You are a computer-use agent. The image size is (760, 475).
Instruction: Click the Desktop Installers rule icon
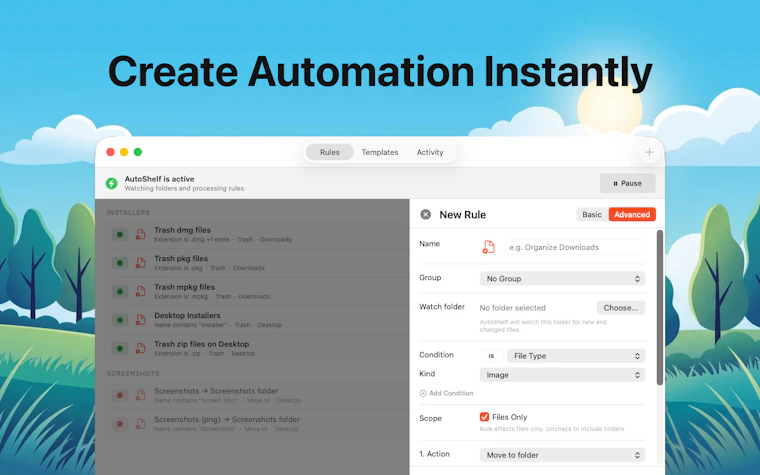tap(140, 320)
